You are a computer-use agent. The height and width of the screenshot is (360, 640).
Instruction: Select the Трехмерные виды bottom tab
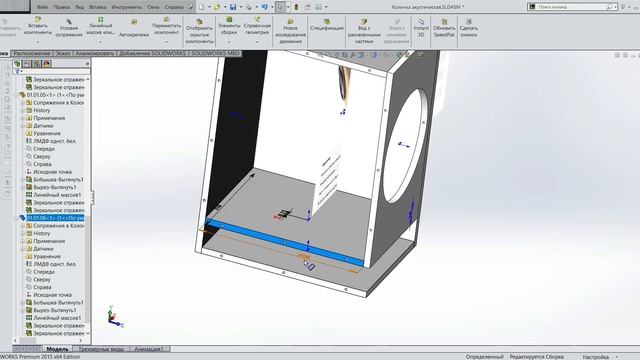coord(101,349)
